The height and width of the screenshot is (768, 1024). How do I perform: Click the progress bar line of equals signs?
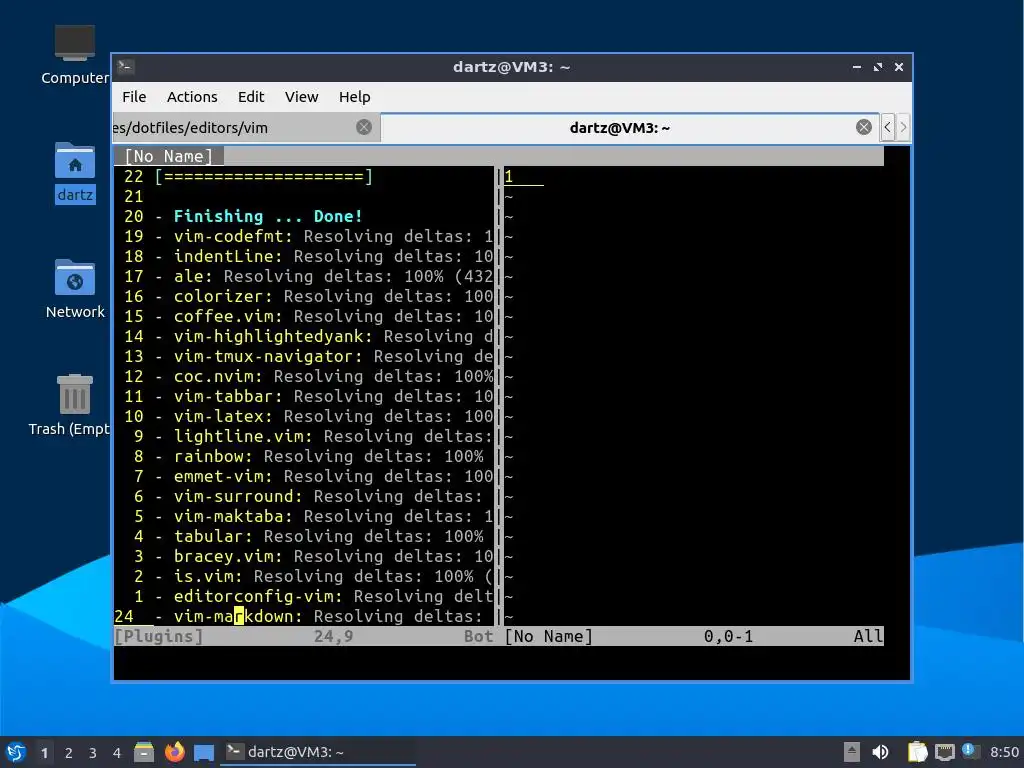tap(264, 176)
